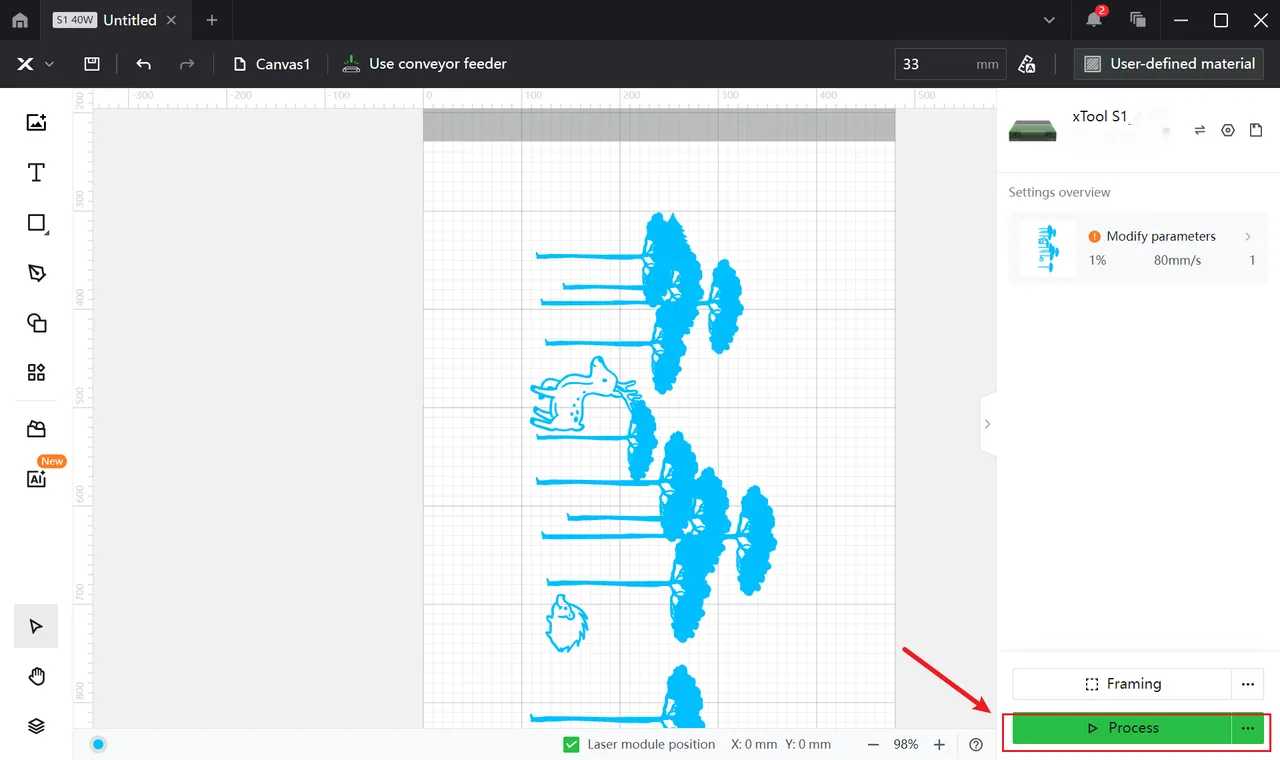The height and width of the screenshot is (760, 1280).
Task: Go to the home screen
Action: pyautogui.click(x=20, y=20)
